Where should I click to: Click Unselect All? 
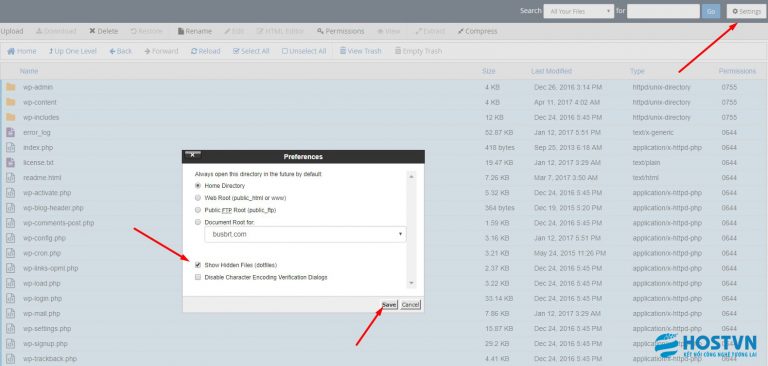(x=304, y=51)
